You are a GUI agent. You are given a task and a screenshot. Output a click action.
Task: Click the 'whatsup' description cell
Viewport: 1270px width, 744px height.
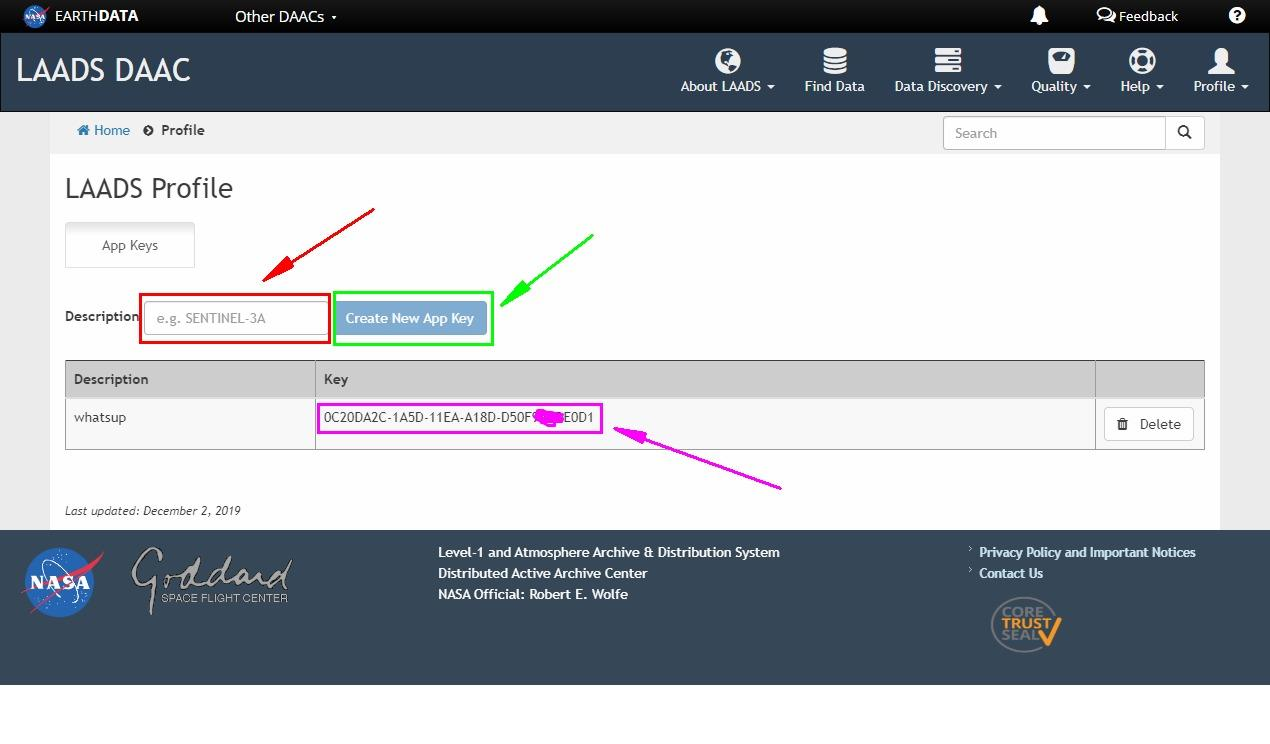(190, 423)
